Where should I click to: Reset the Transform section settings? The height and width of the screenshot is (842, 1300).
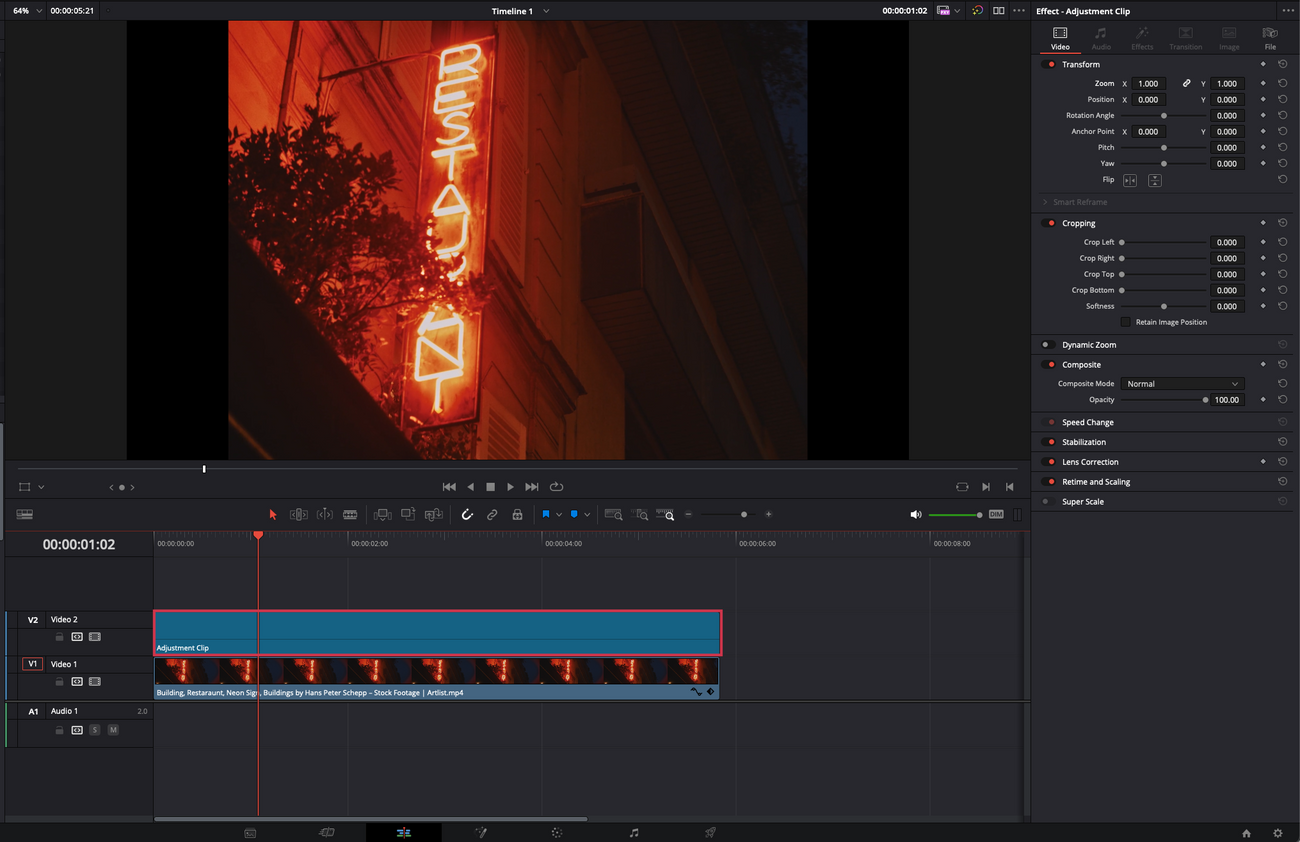[x=1282, y=64]
